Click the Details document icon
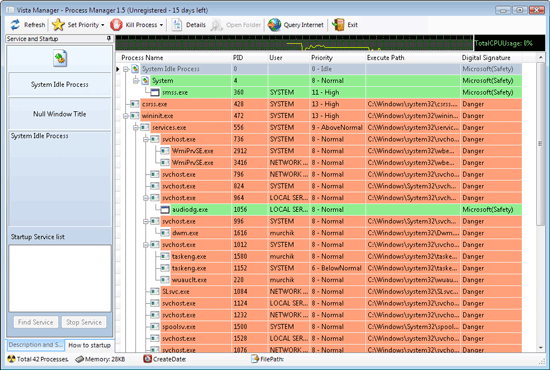The width and height of the screenshot is (550, 370). point(176,25)
